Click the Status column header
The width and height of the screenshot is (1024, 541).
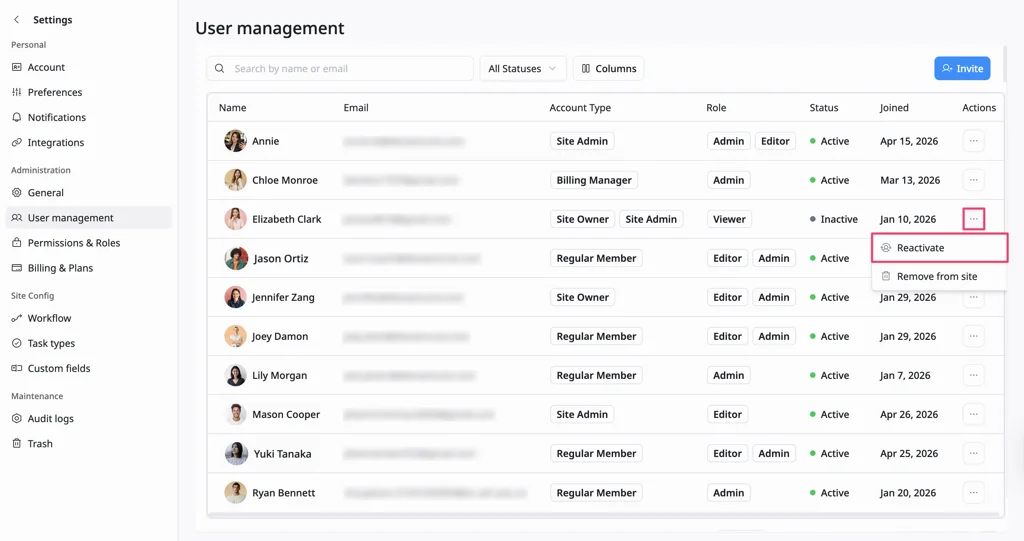point(824,108)
